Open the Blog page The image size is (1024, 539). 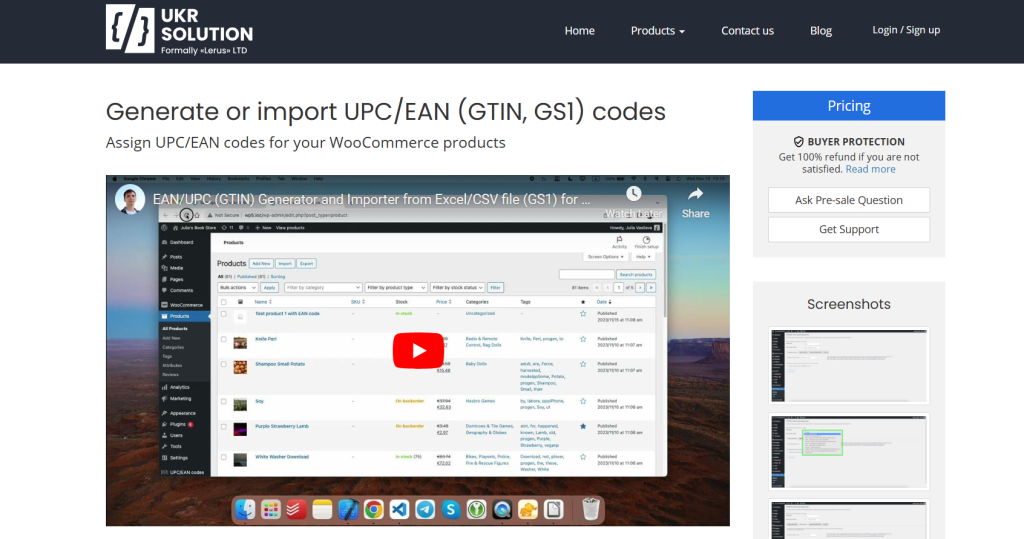pyautogui.click(x=821, y=31)
